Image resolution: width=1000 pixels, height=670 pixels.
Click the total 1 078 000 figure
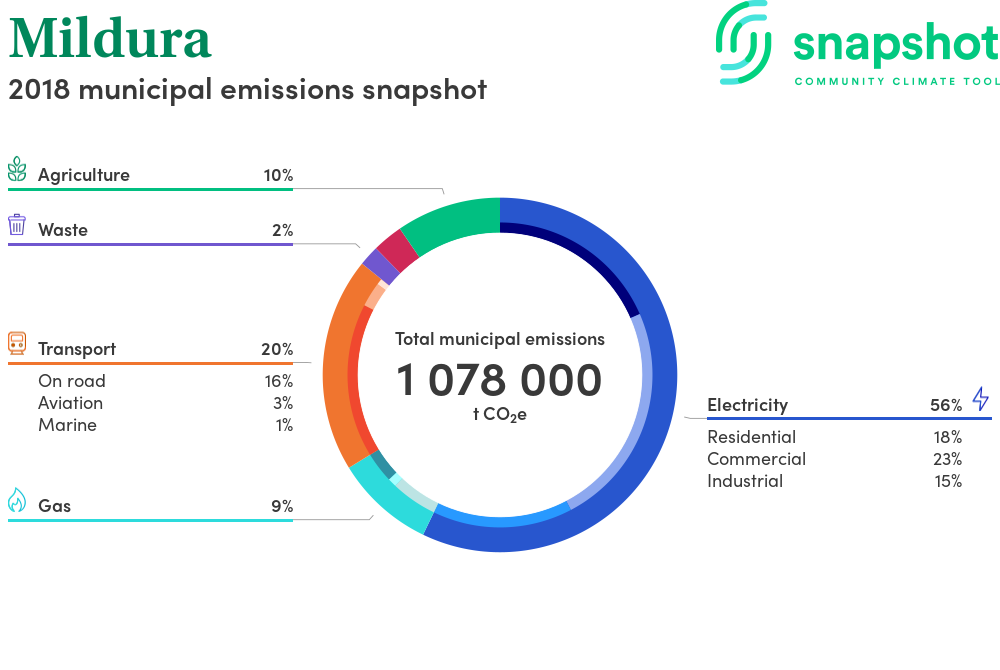(499, 380)
